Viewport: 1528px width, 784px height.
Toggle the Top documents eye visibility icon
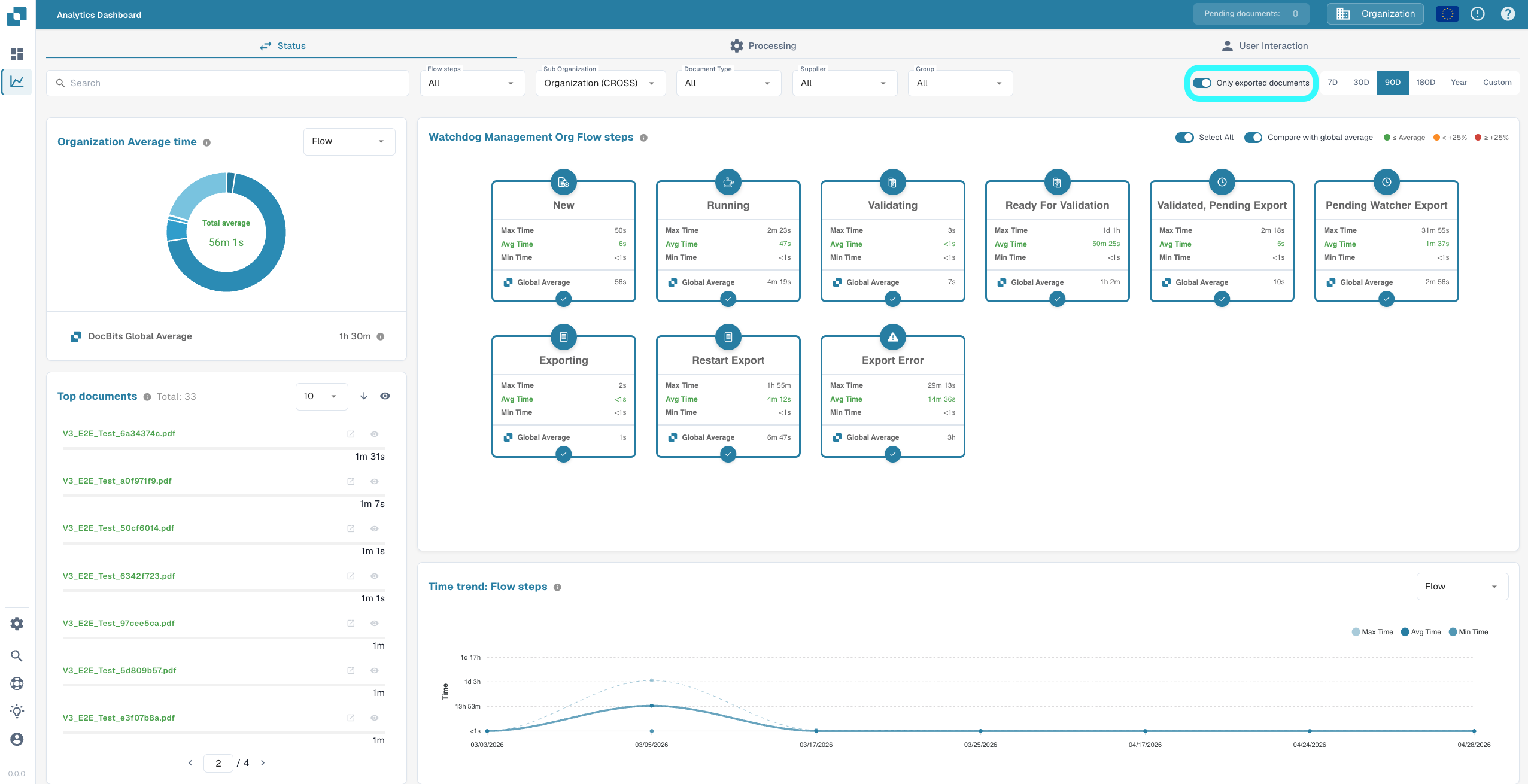click(385, 396)
